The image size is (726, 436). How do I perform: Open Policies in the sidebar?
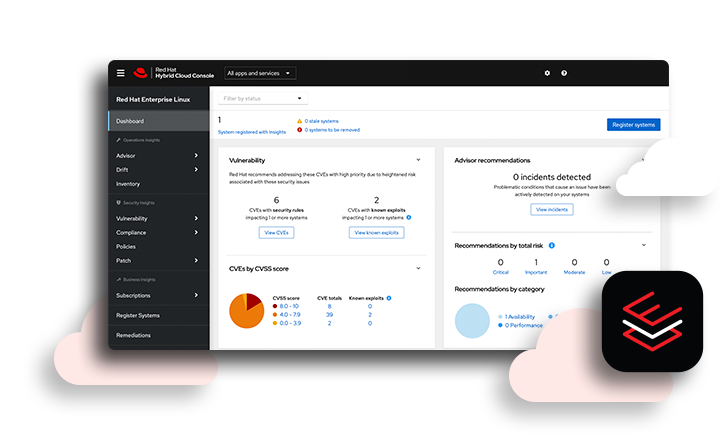[126, 247]
